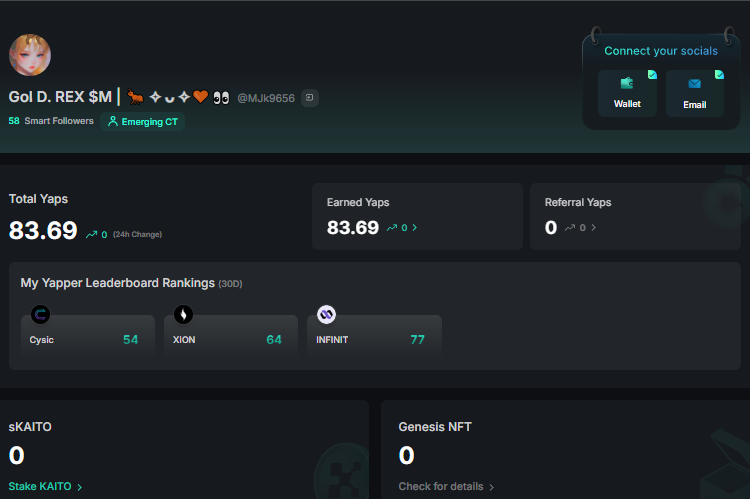This screenshot has height=499, width=750.
Task: Click the Connect your socials heading
Action: 661,51
